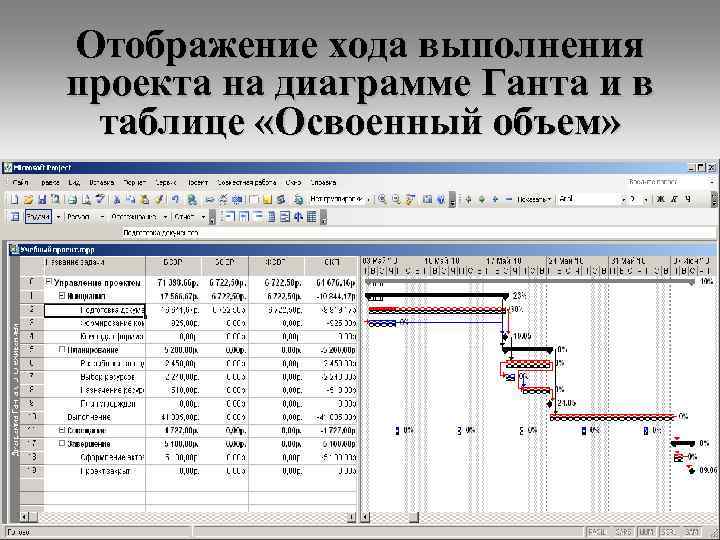Collapse the Управление проектом summary task
The width and height of the screenshot is (720, 540).
pyautogui.click(x=48, y=282)
